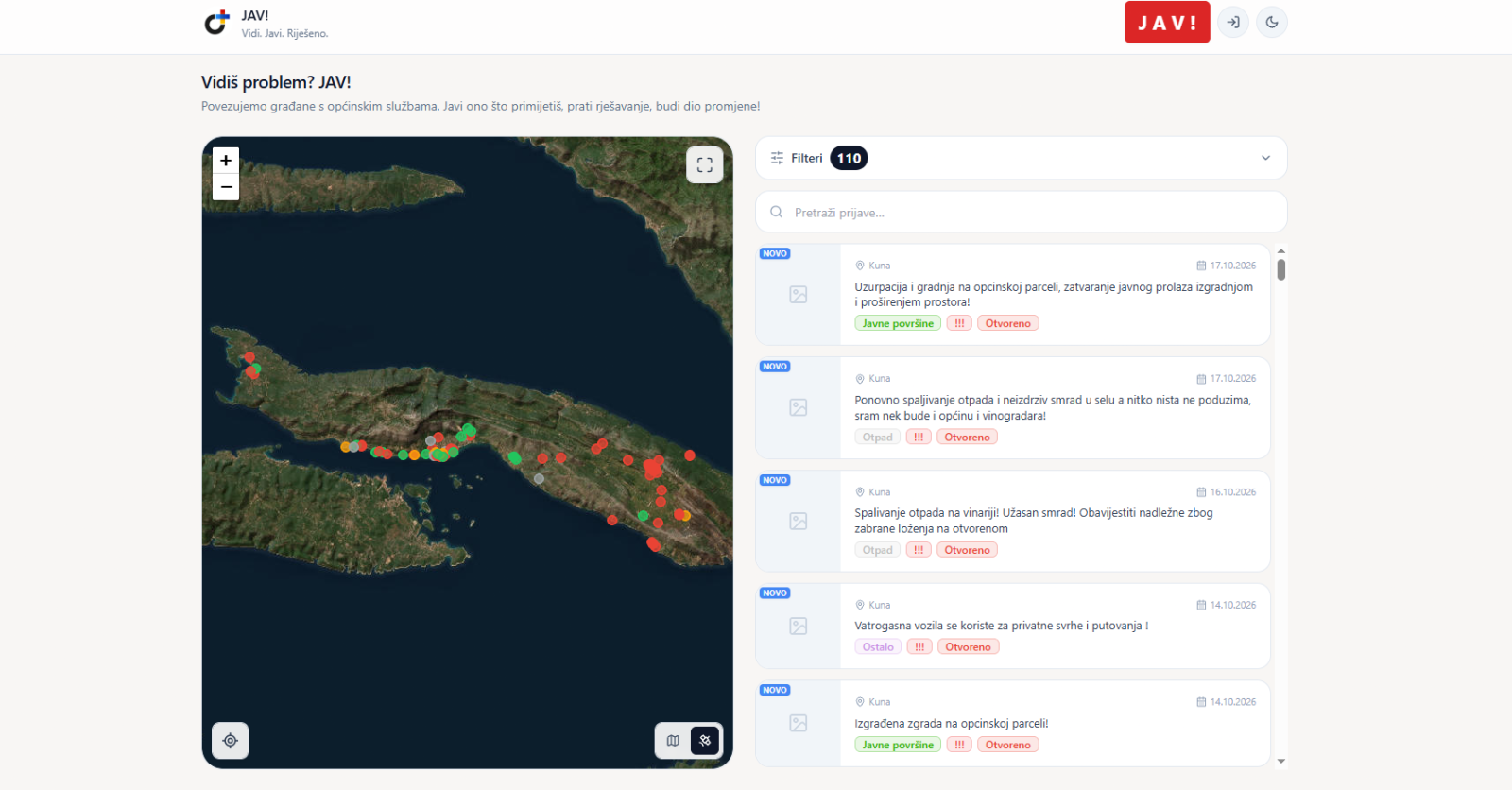
Task: Center map on my location
Action: point(231,741)
